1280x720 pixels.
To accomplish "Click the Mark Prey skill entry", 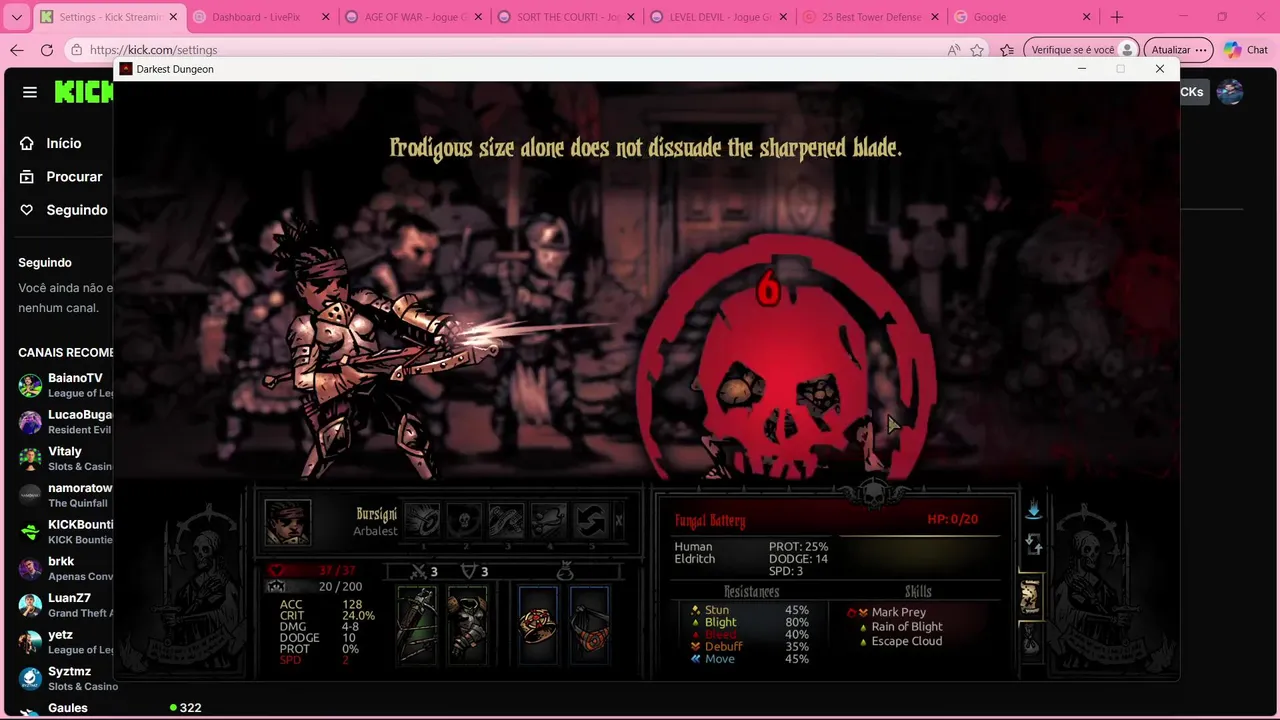I will [887, 612].
